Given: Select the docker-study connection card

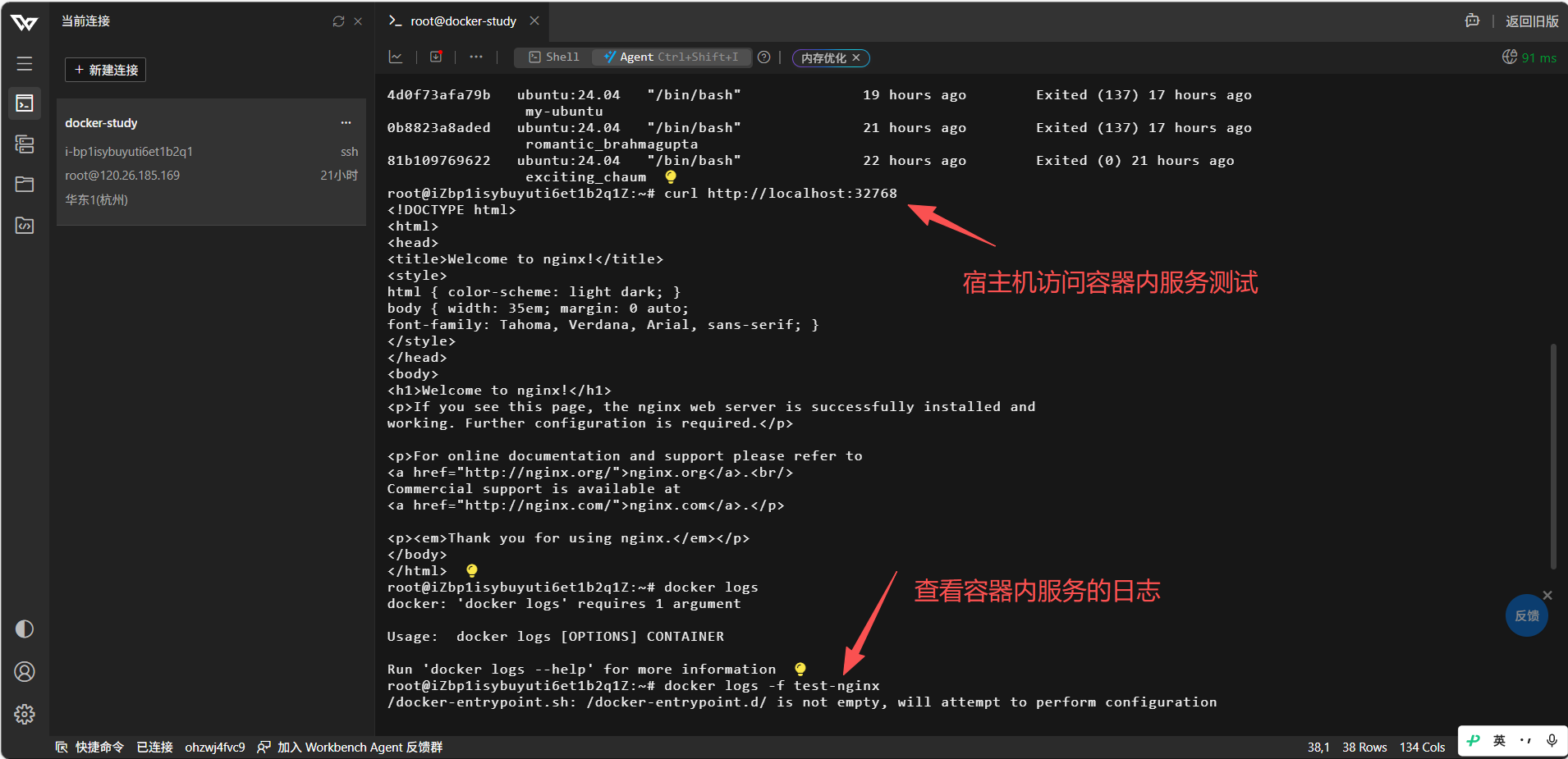Looking at the screenshot, I should (x=211, y=162).
